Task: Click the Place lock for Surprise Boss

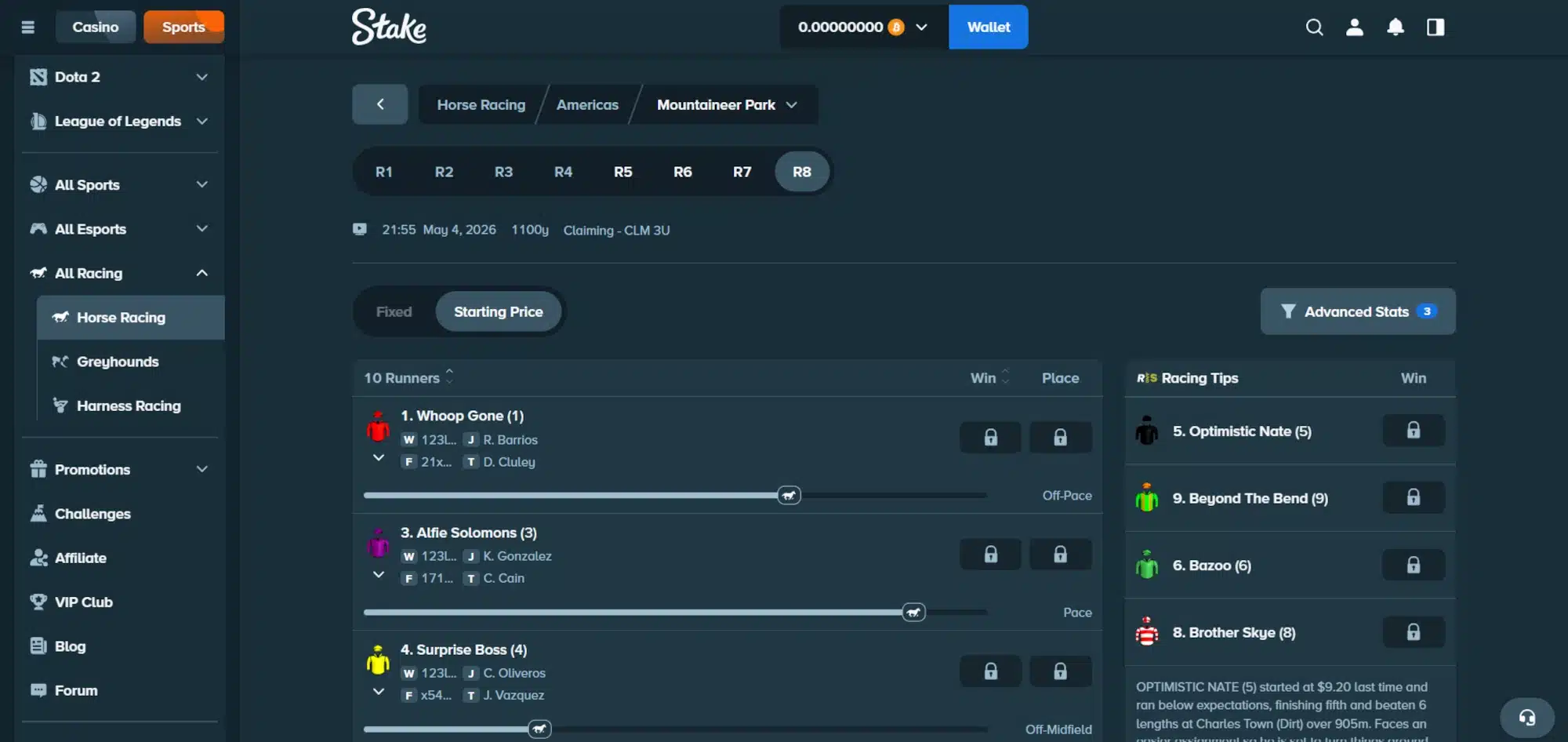Action: pyautogui.click(x=1060, y=671)
